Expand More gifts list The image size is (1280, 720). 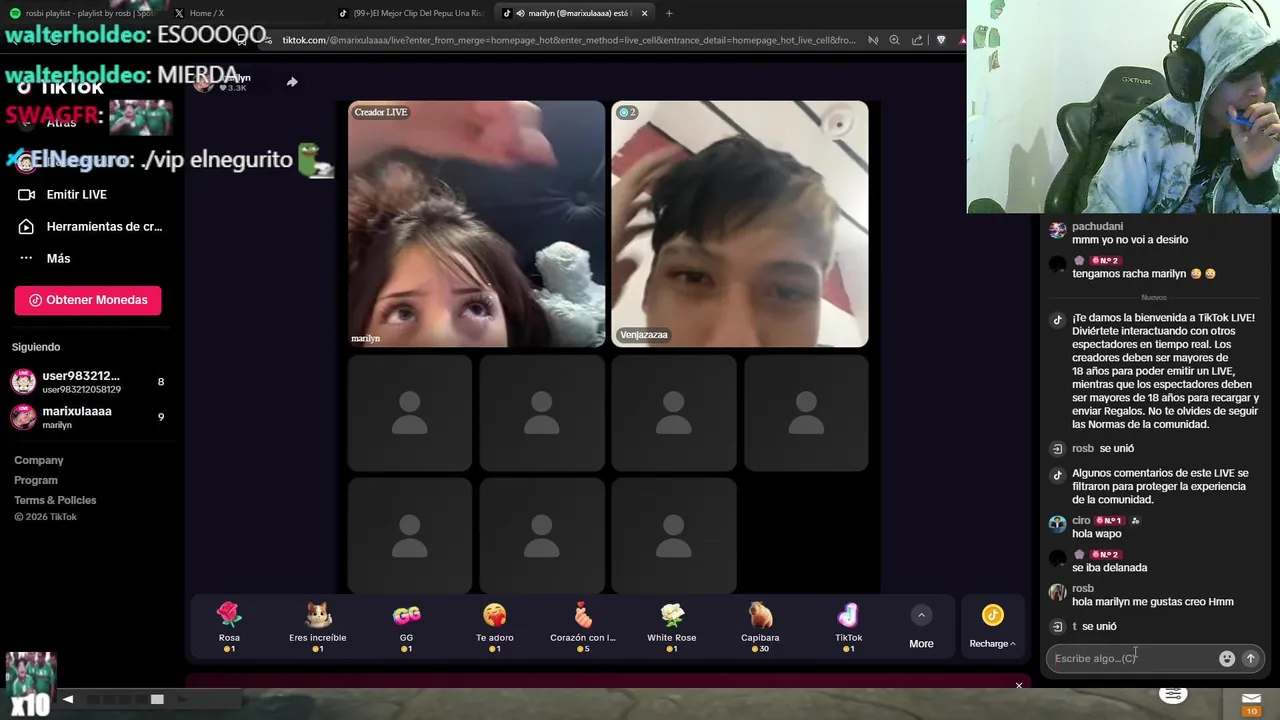[x=921, y=628]
